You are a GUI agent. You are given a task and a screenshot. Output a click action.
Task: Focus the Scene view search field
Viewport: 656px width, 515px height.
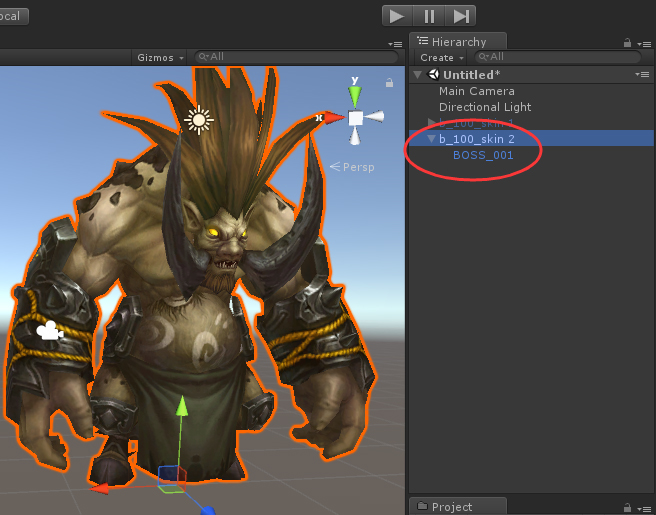point(297,57)
